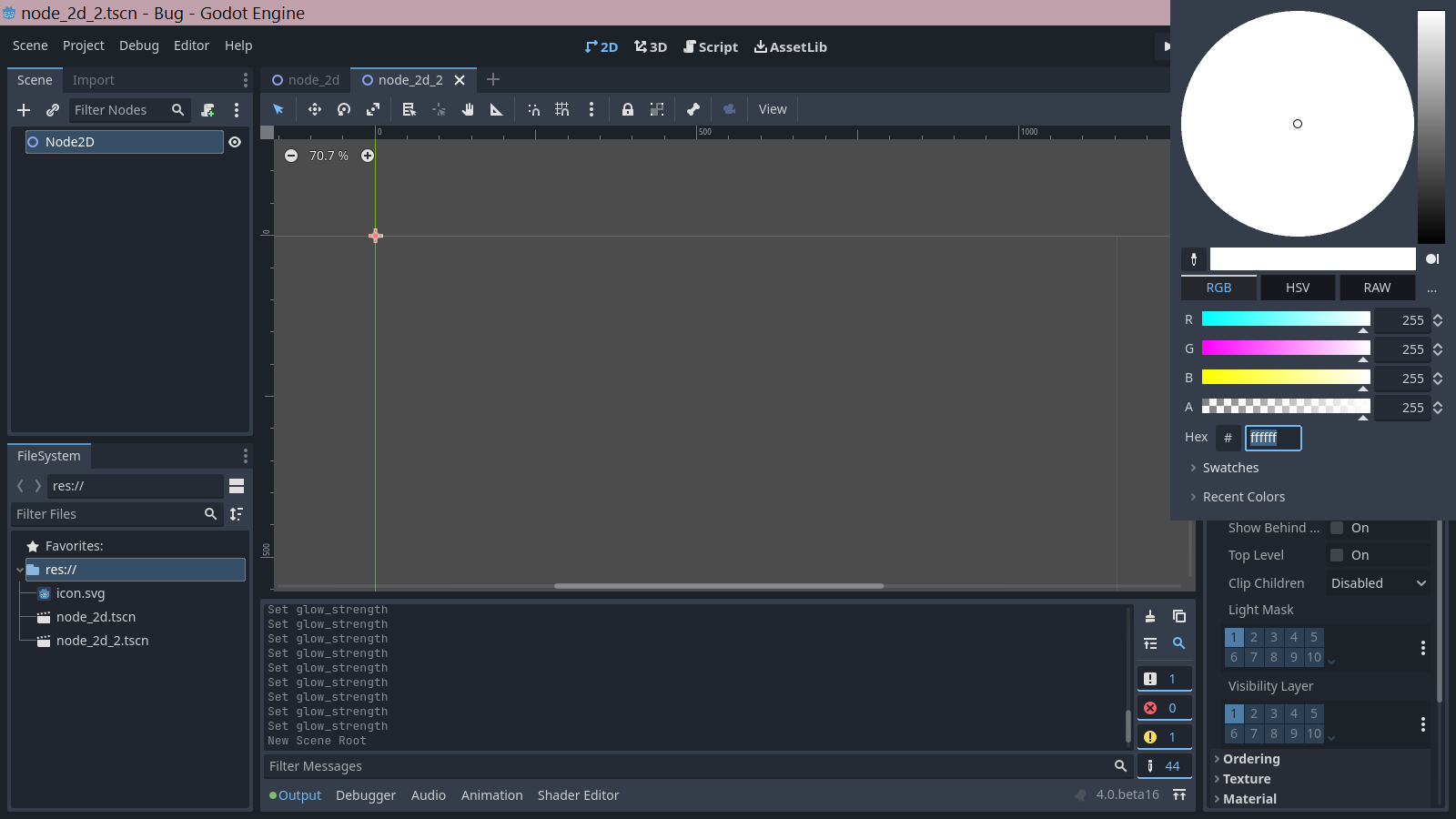Screen dimensions: 1456x819
Task: Switch to the node_2d scene tab
Action: click(x=313, y=79)
